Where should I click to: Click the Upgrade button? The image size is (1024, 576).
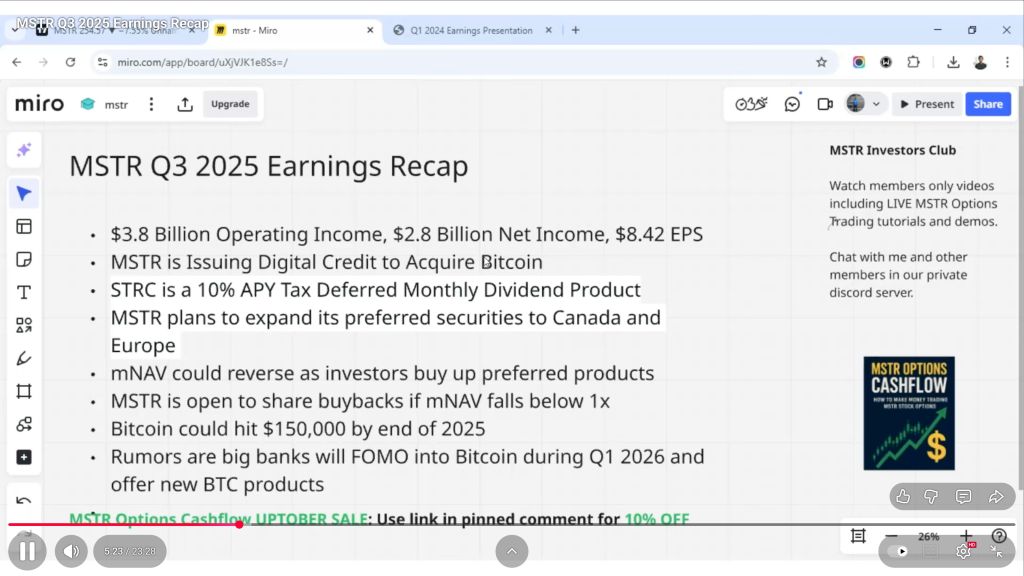click(230, 104)
